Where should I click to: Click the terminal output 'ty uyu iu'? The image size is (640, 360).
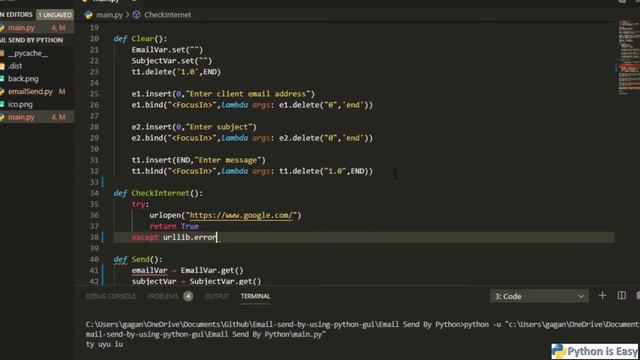(x=104, y=344)
